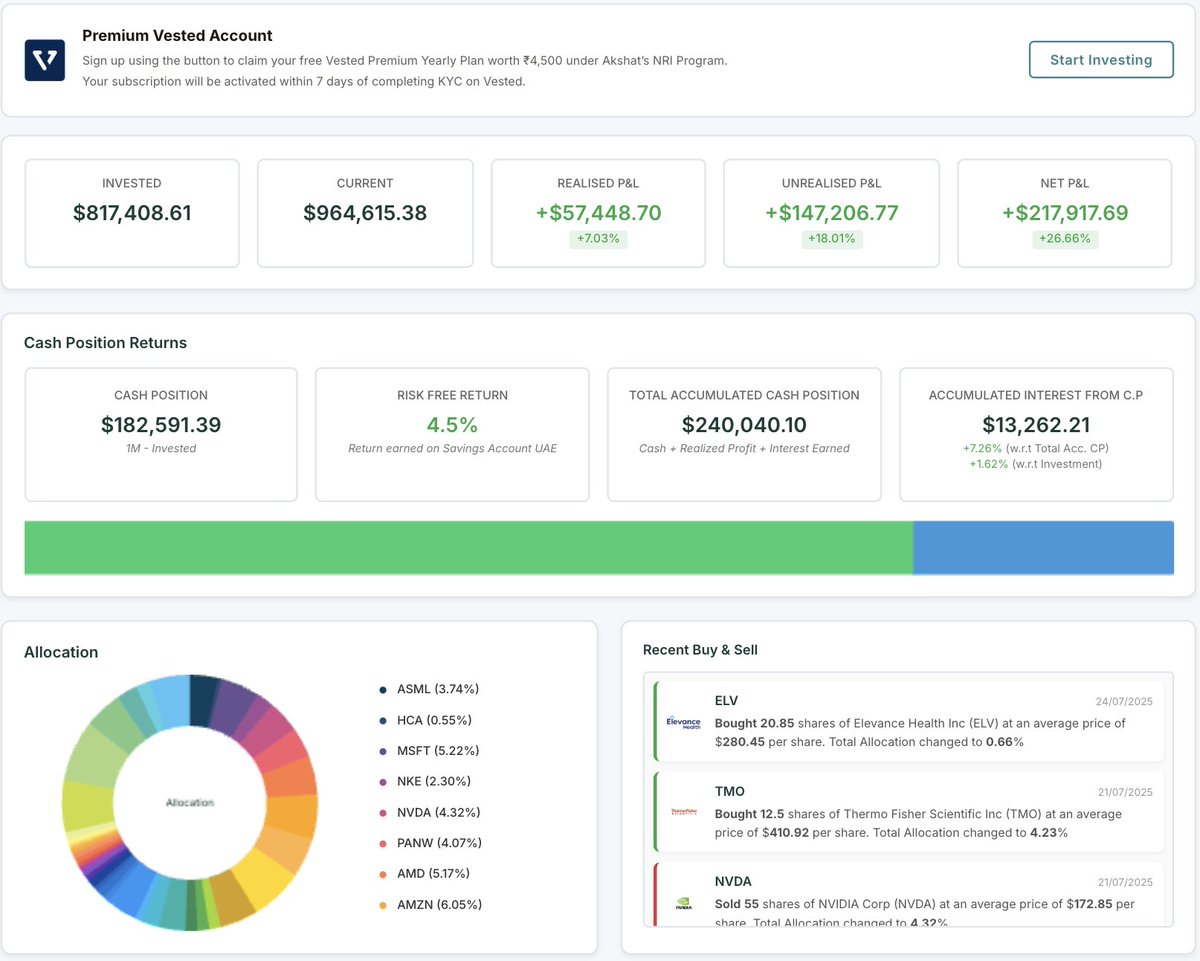Click the Cash Position Returns heading
Image resolution: width=1200 pixels, height=961 pixels.
[x=105, y=343]
